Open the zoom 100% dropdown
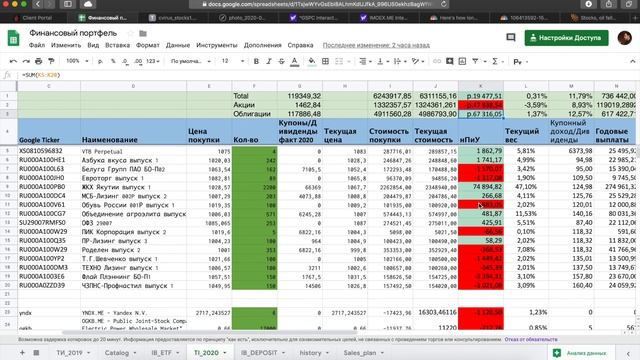The width and height of the screenshot is (640, 360). tap(77, 61)
